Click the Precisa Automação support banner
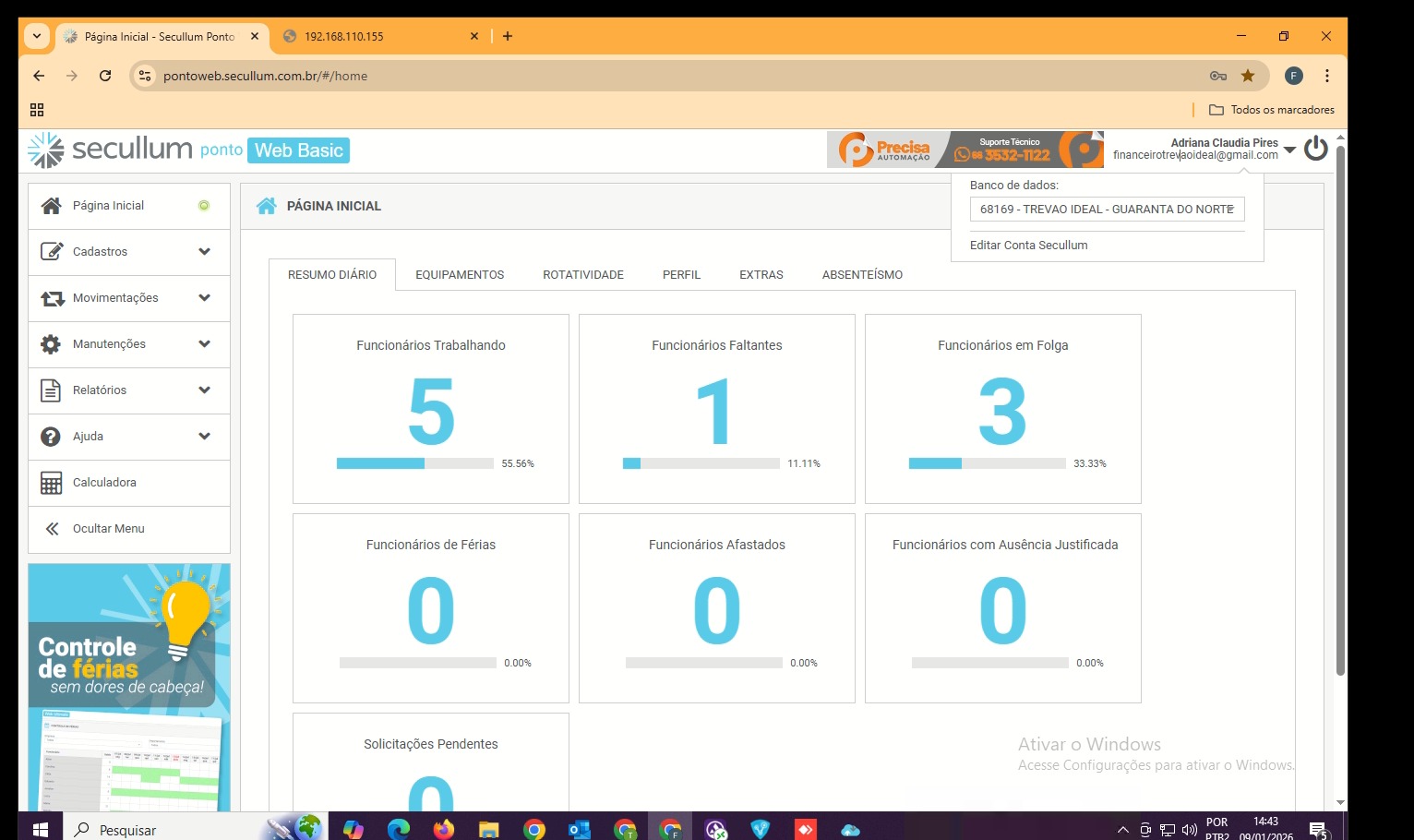Screen dimensions: 1414x840 pyautogui.click(x=965, y=150)
